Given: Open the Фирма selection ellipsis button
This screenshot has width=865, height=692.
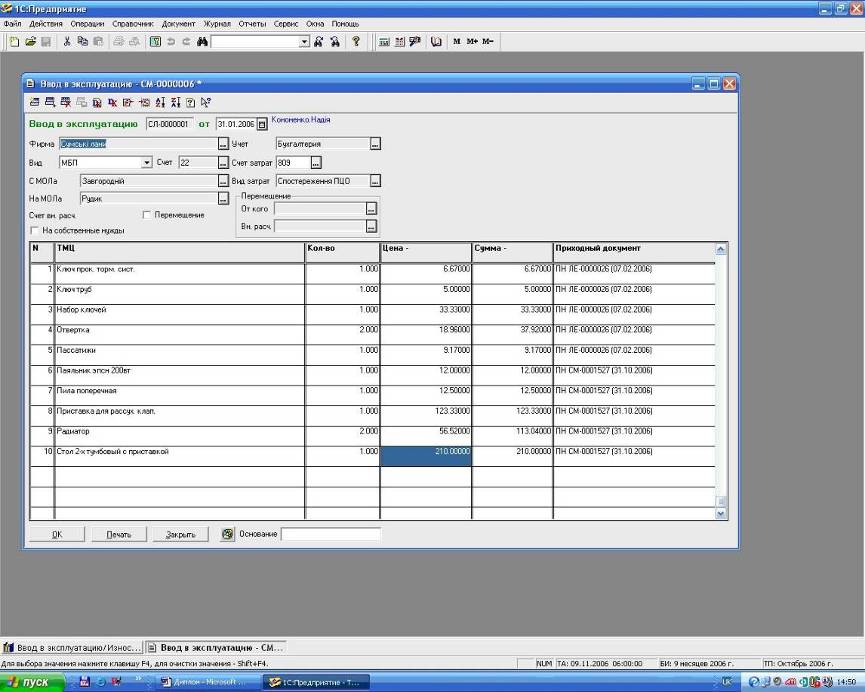Looking at the screenshot, I should click(x=223, y=144).
